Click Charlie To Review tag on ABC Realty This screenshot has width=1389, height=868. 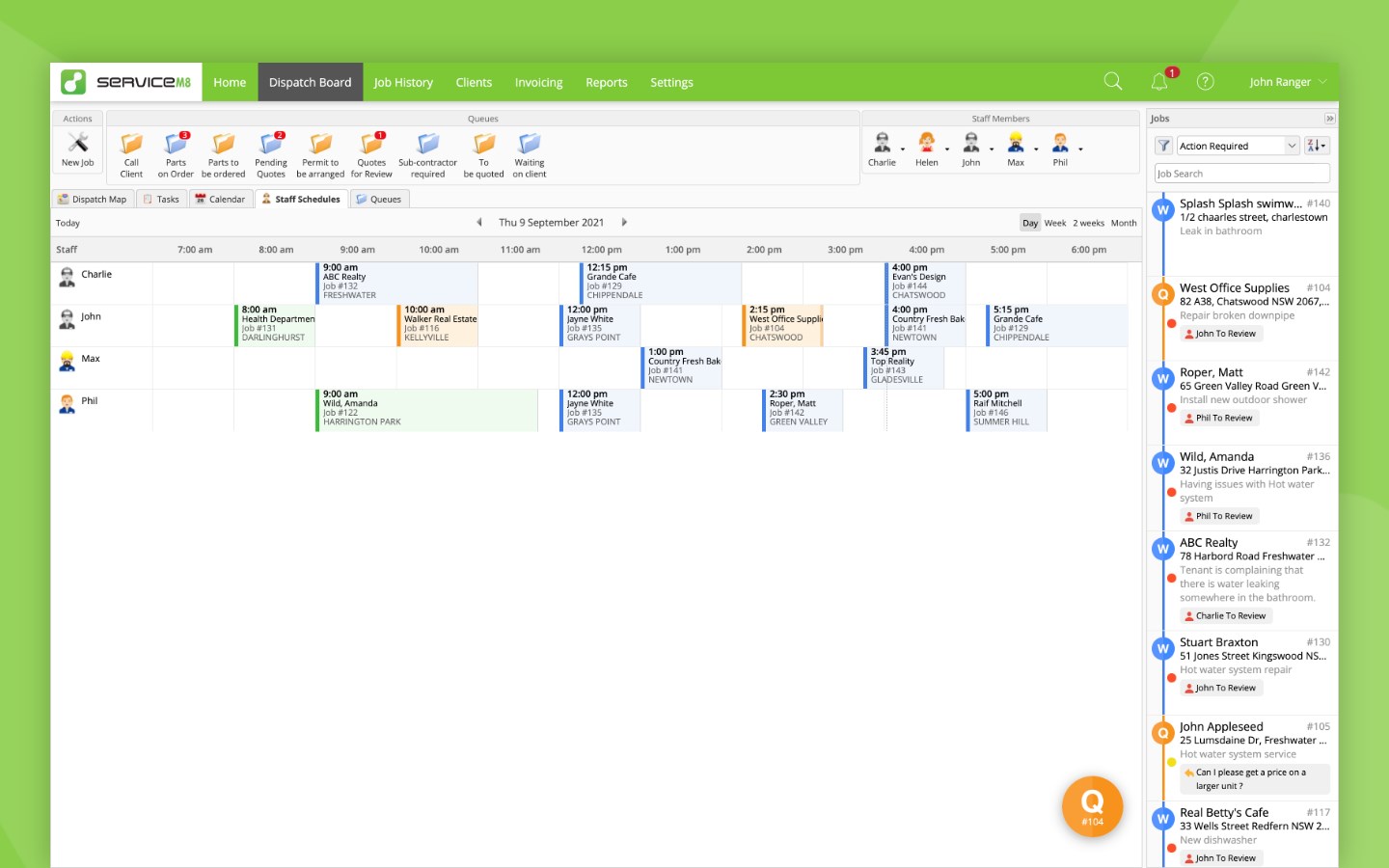[x=1227, y=616]
